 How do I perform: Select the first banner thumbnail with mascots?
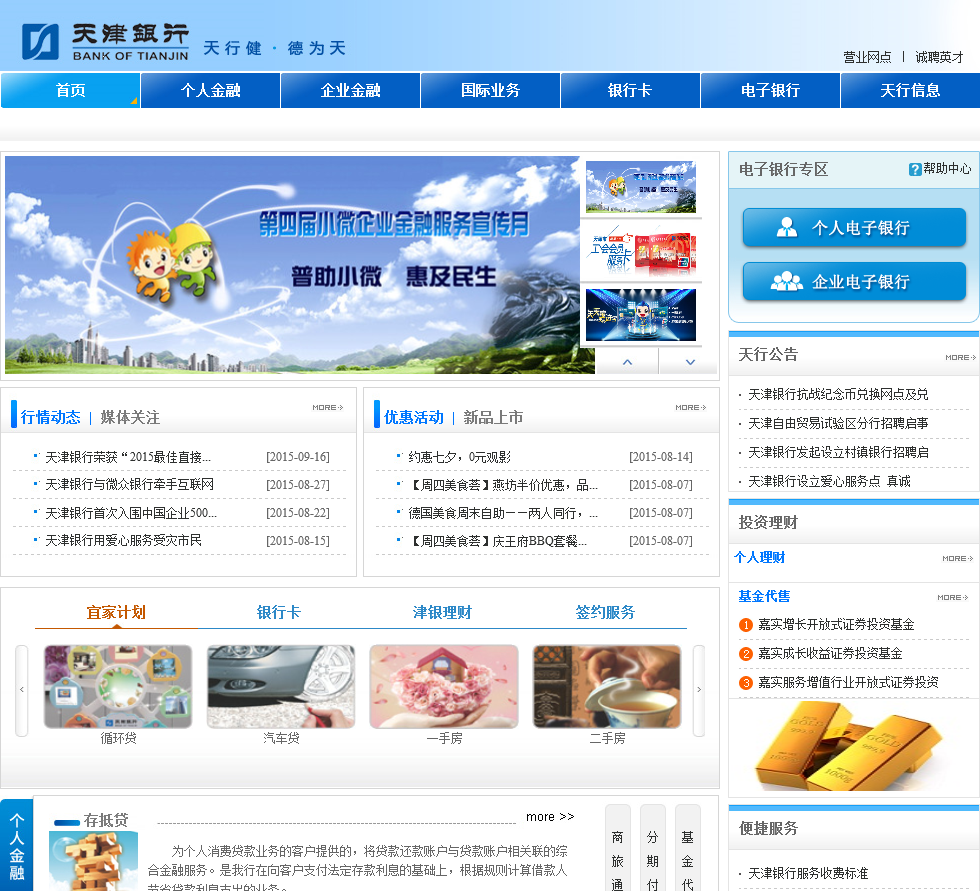(641, 187)
